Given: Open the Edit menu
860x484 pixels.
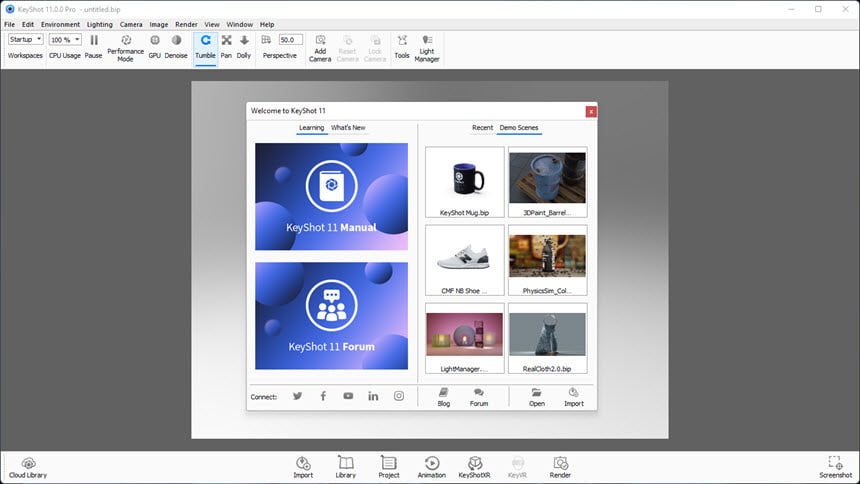Looking at the screenshot, I should [x=28, y=24].
